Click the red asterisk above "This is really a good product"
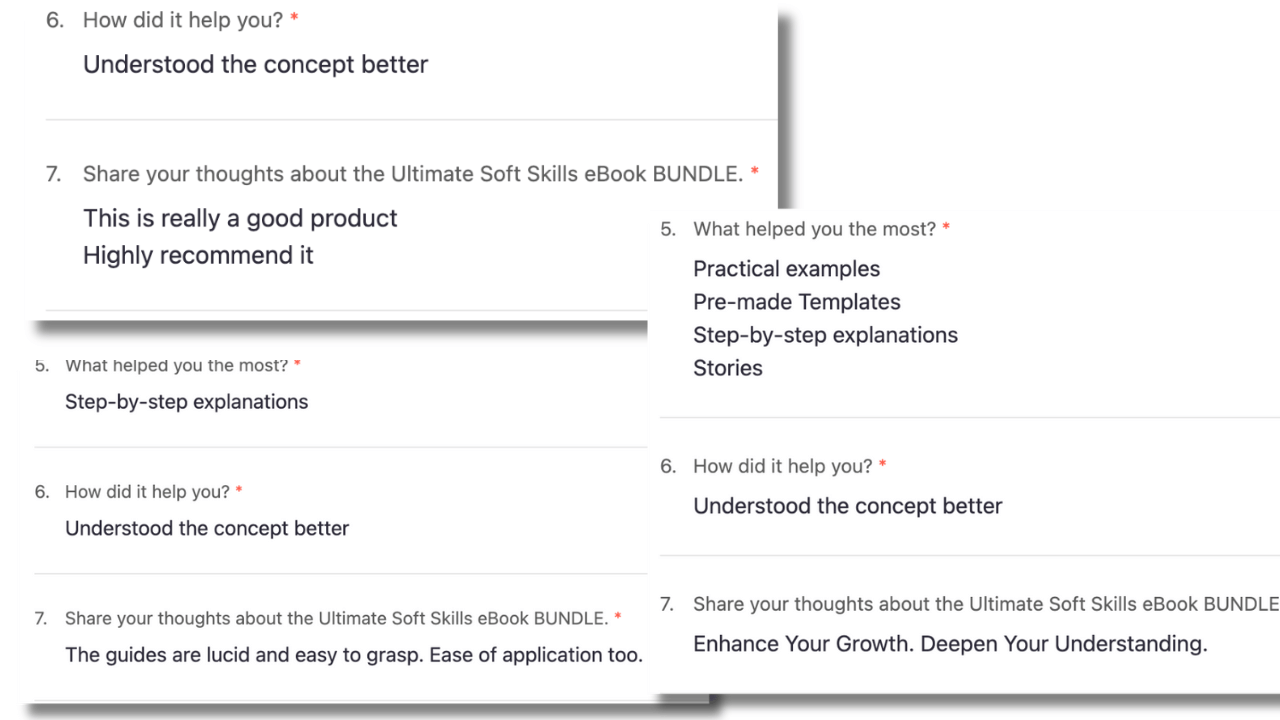 tap(754, 172)
